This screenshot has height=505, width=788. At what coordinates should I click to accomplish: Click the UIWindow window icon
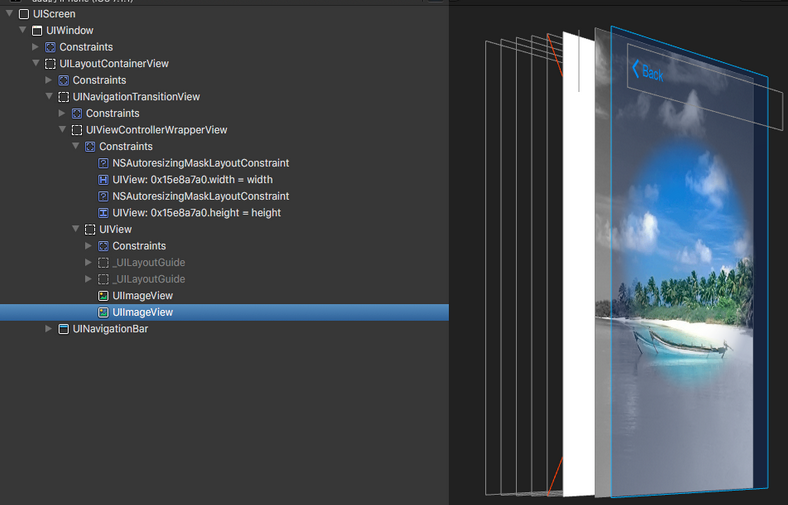tap(37, 31)
